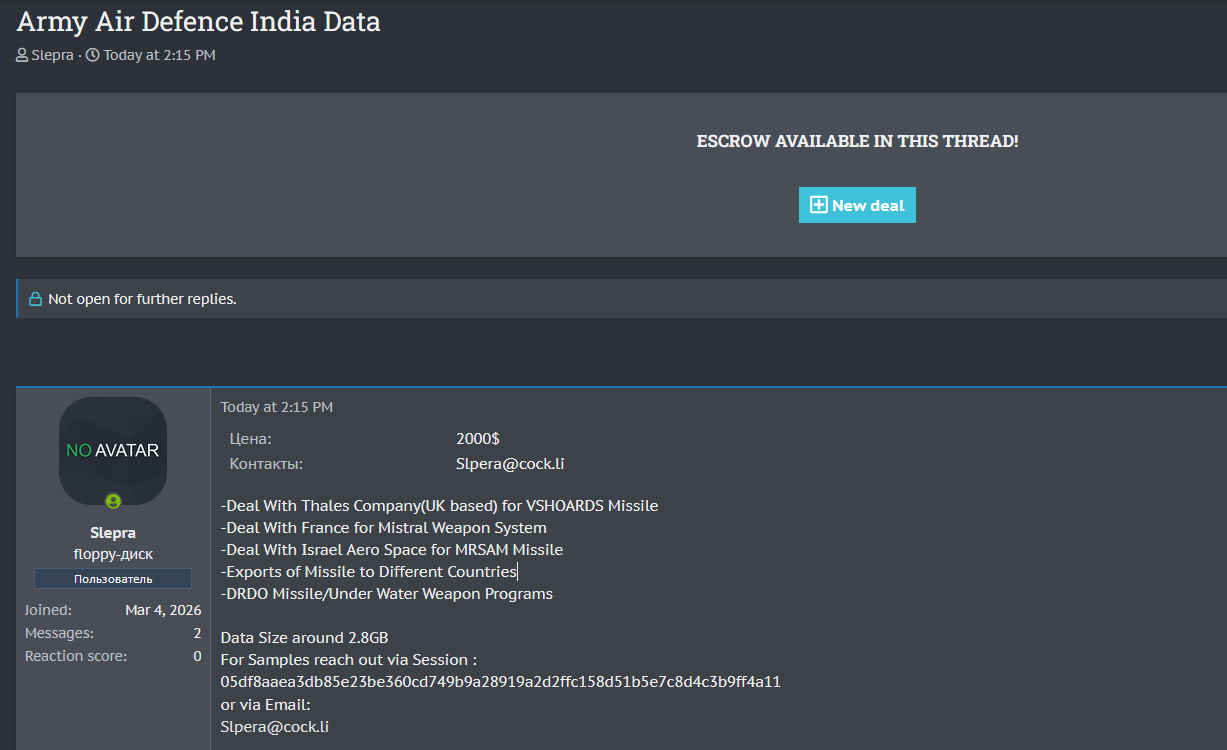Select the Session ID hash string

[x=501, y=682]
